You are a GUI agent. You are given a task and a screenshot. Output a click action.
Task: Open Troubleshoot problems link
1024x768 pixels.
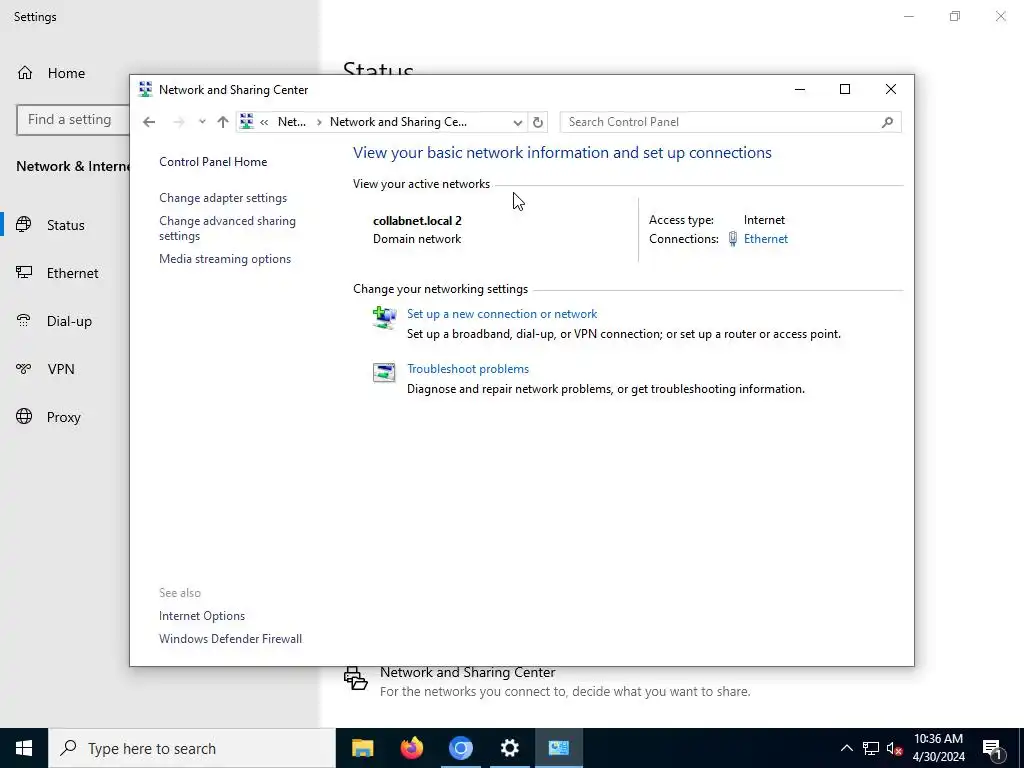tap(468, 369)
